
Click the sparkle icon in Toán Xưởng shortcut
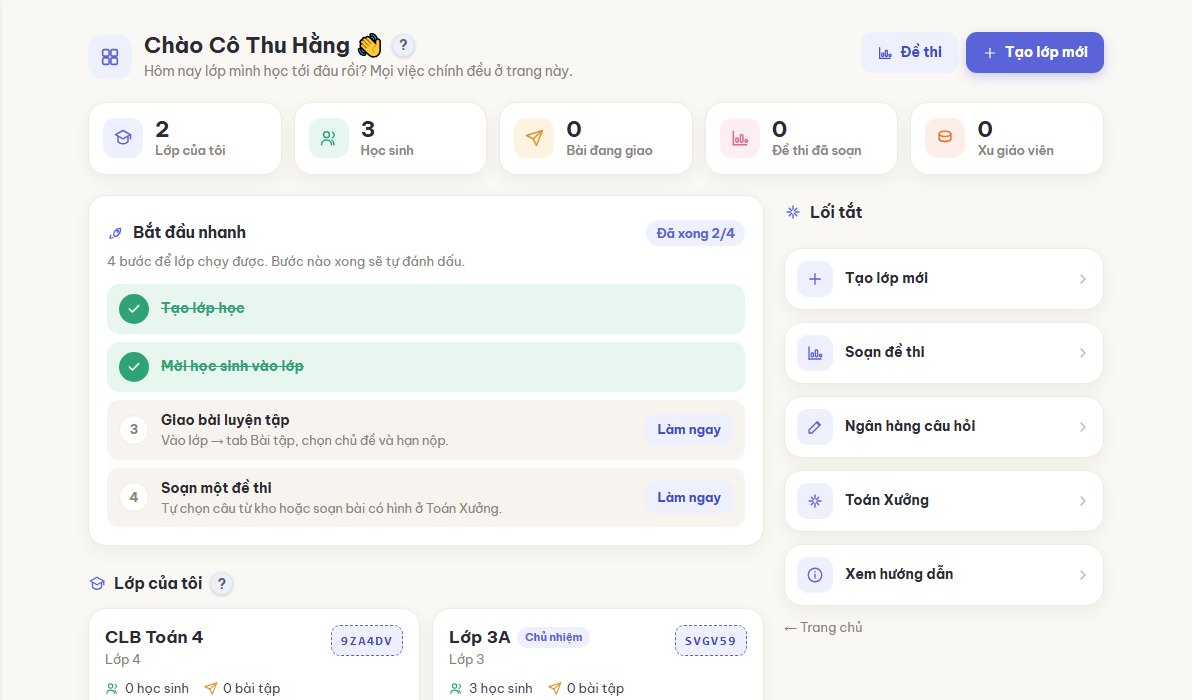(x=815, y=501)
